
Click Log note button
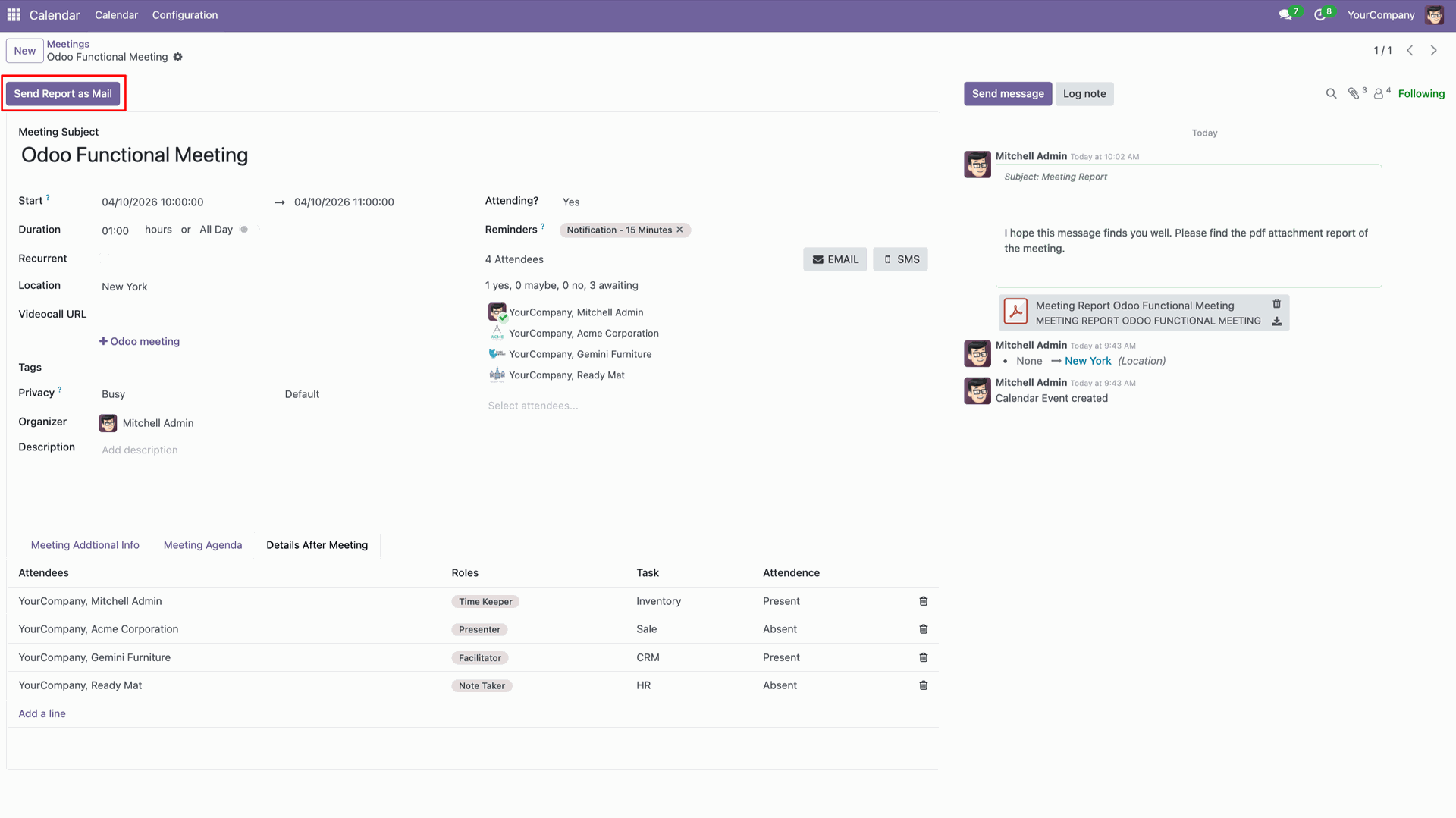click(1084, 94)
